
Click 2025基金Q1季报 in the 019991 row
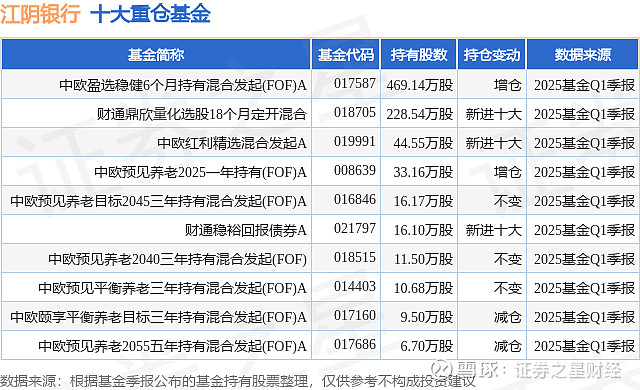pyautogui.click(x=584, y=143)
